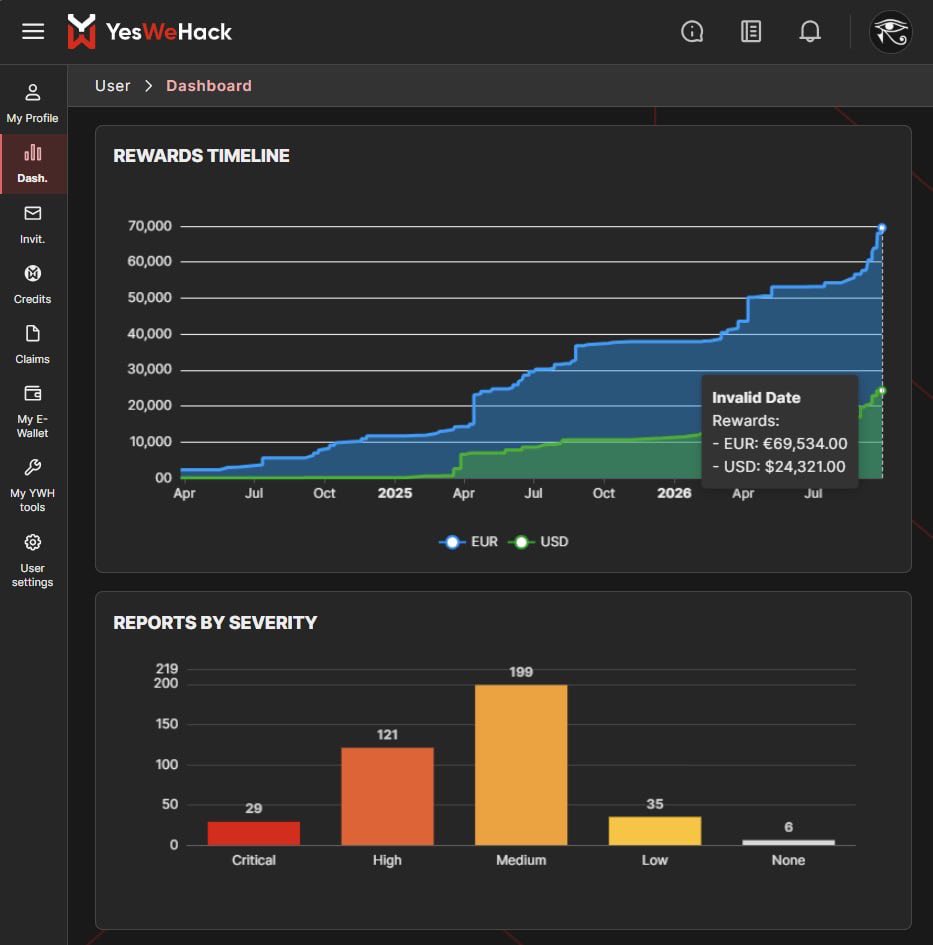Click the 121 value above High bar
Screen dimensions: 933x945
tap(387, 735)
